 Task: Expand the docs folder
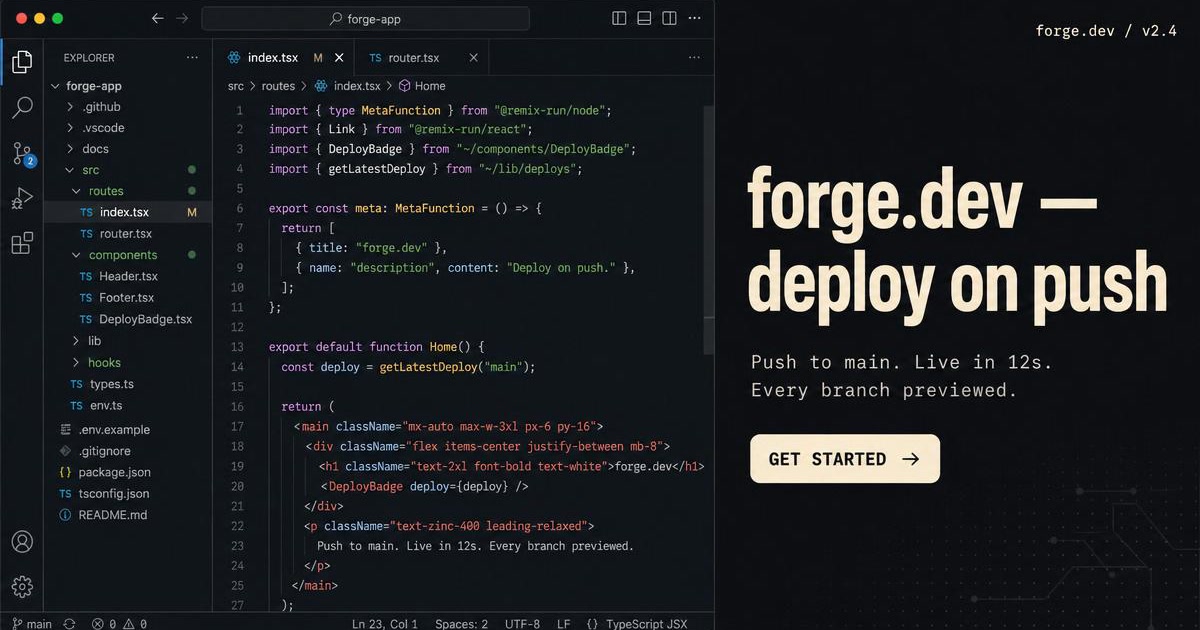(x=128, y=149)
